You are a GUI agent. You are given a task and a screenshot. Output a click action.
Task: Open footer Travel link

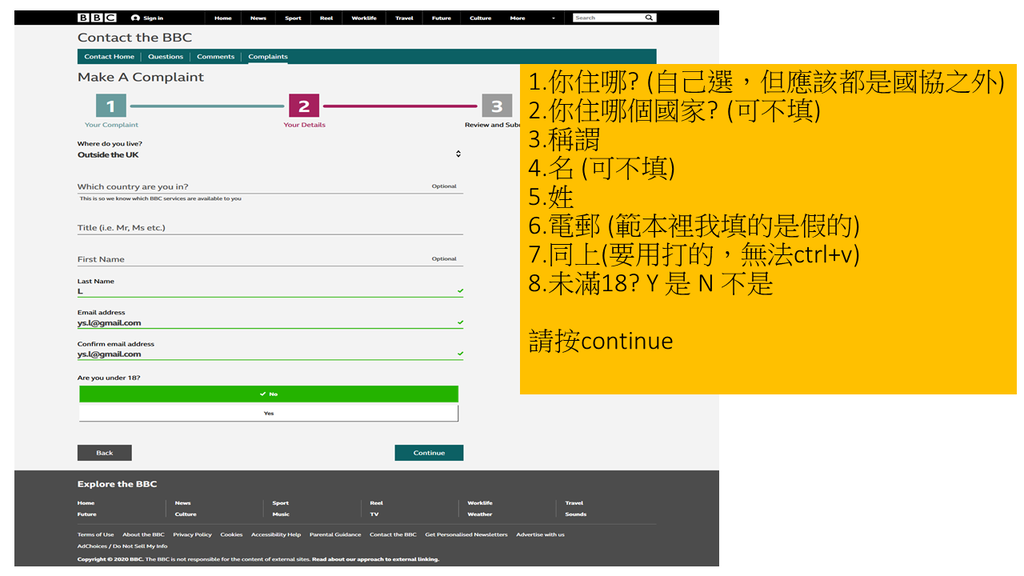point(574,503)
